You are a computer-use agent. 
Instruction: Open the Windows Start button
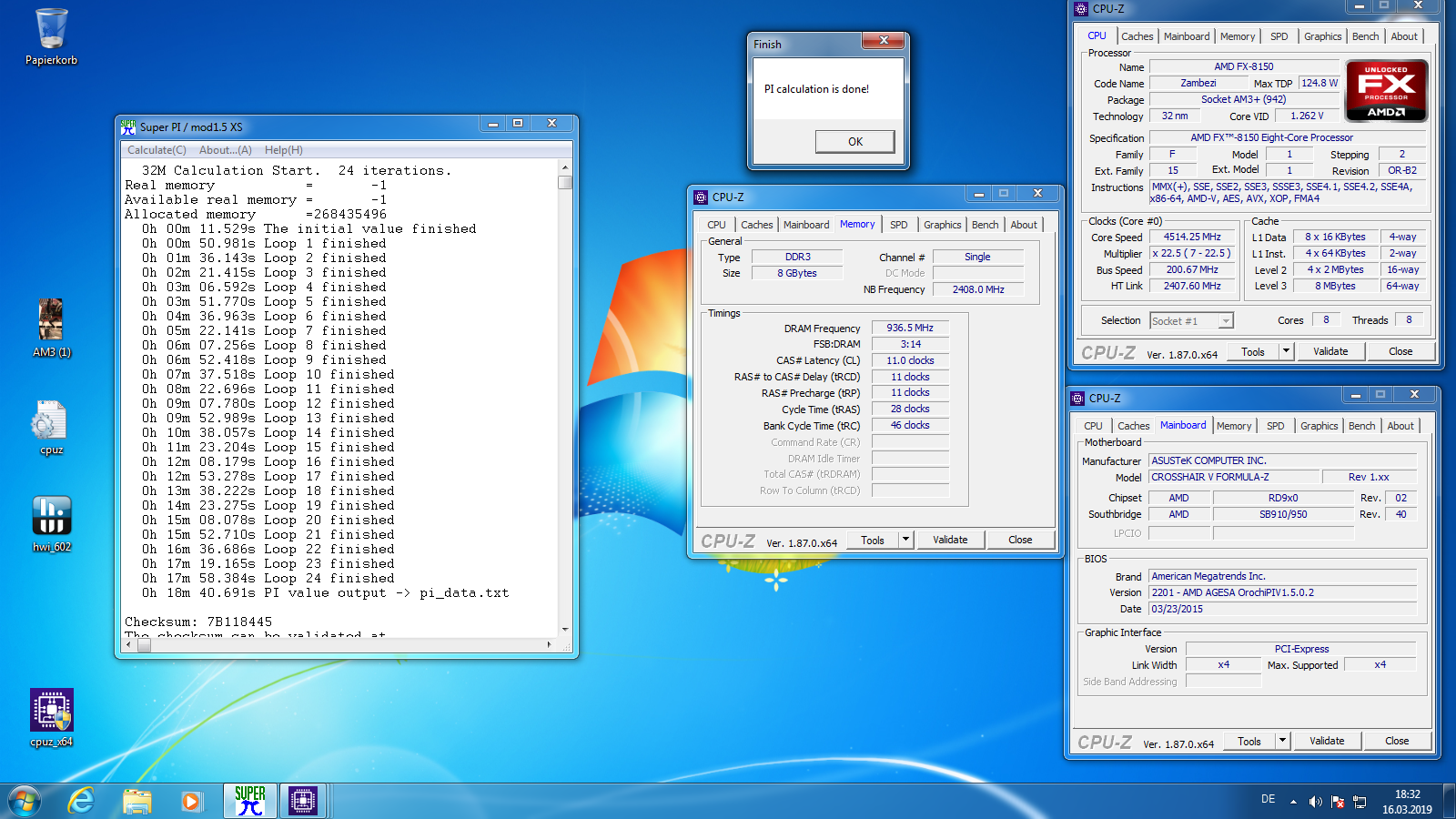25,801
